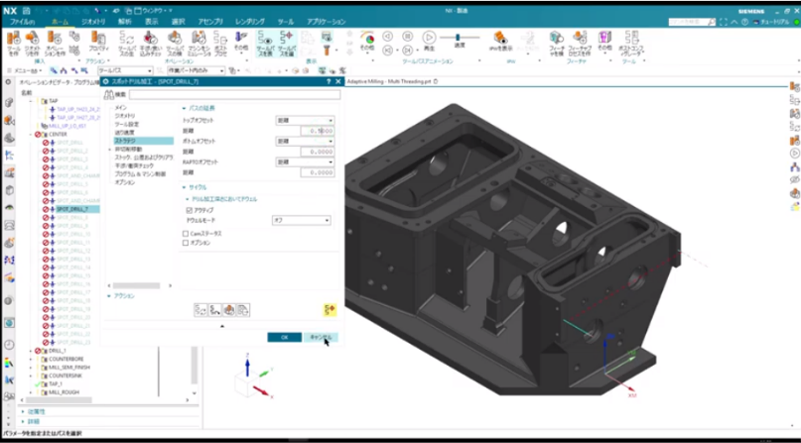
Task: Open the メニュー button in top bar
Action: [26, 71]
